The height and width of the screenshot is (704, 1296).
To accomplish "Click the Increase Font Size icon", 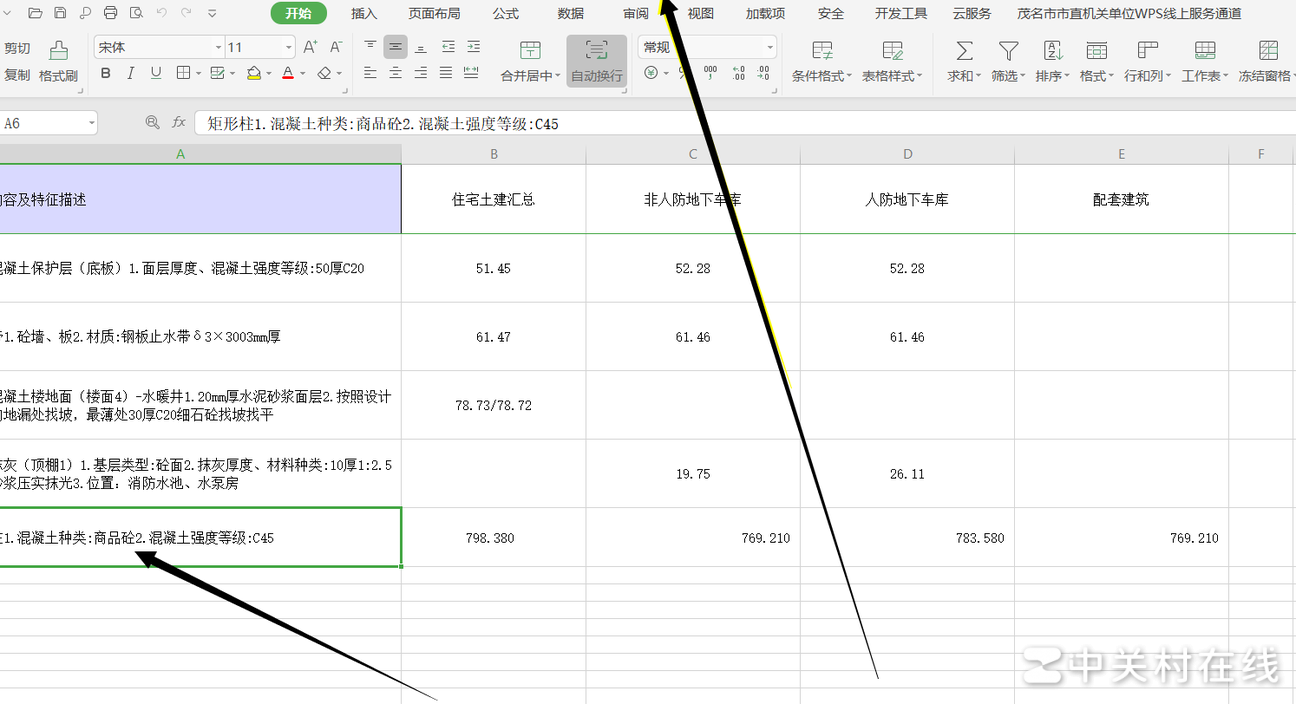I will 310,47.
